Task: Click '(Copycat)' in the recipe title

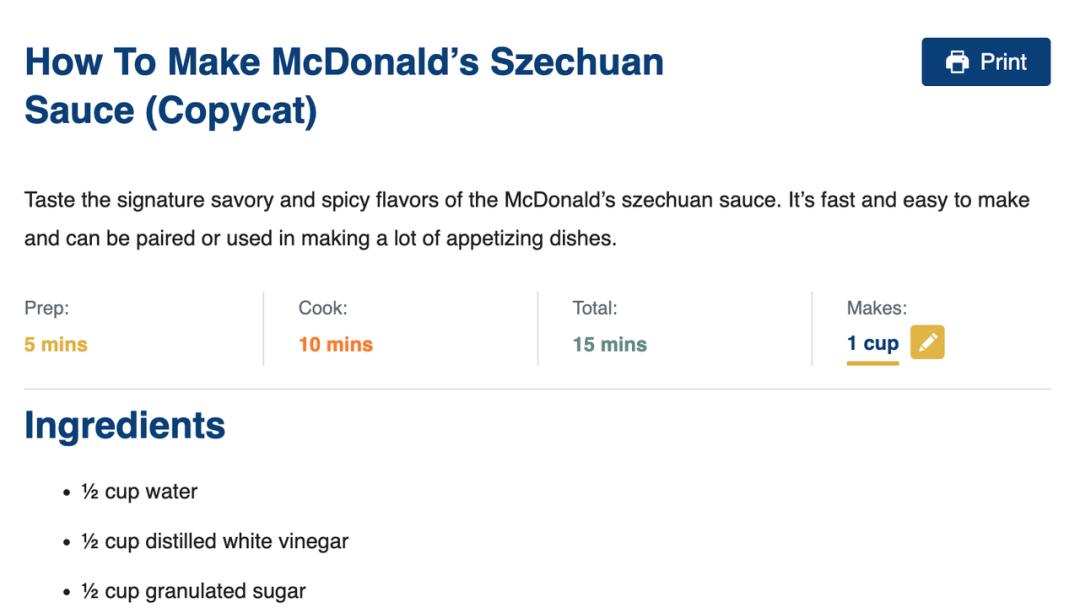Action: (x=231, y=111)
